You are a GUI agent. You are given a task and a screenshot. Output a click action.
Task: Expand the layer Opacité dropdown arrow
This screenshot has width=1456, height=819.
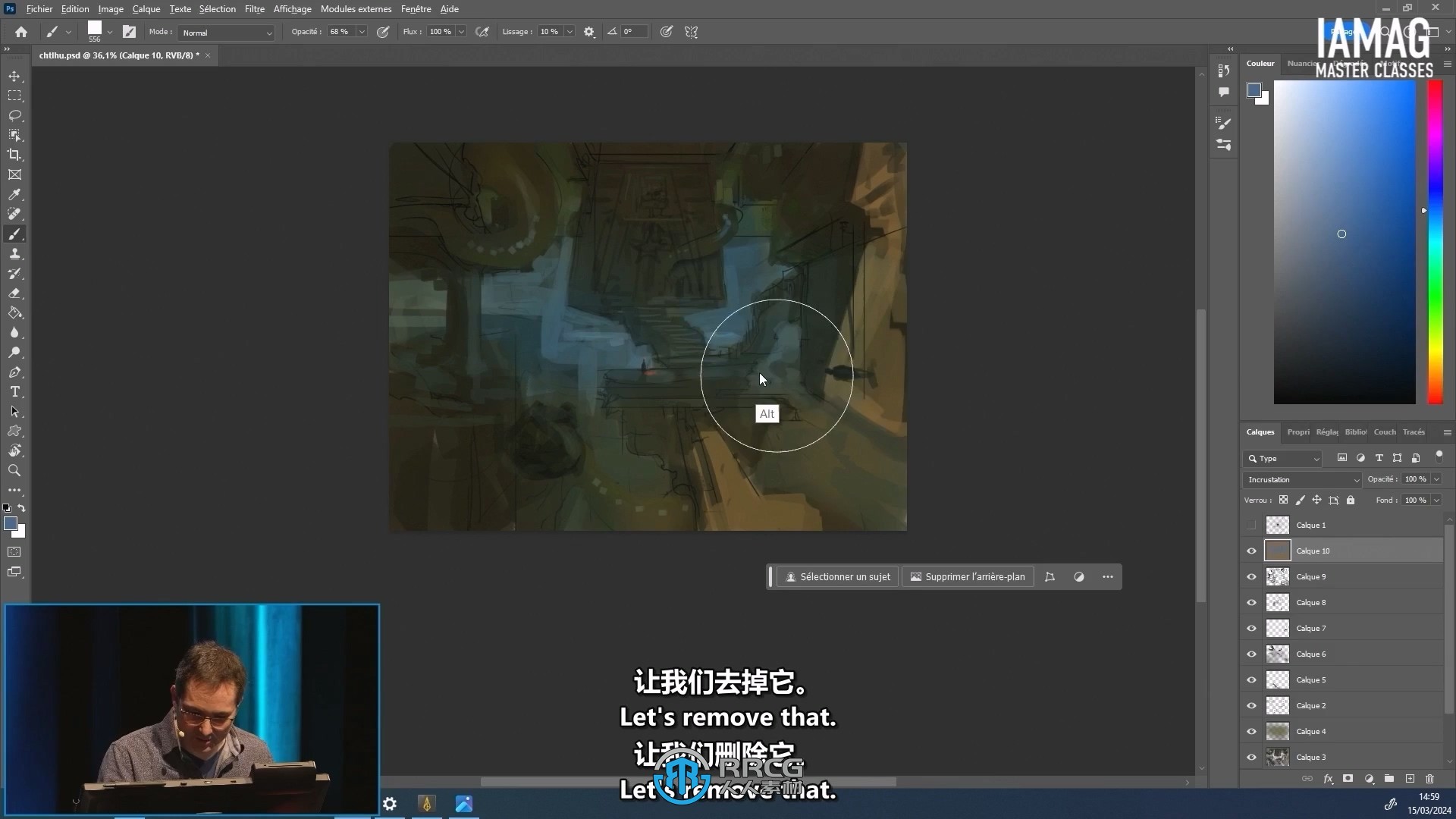click(1436, 479)
